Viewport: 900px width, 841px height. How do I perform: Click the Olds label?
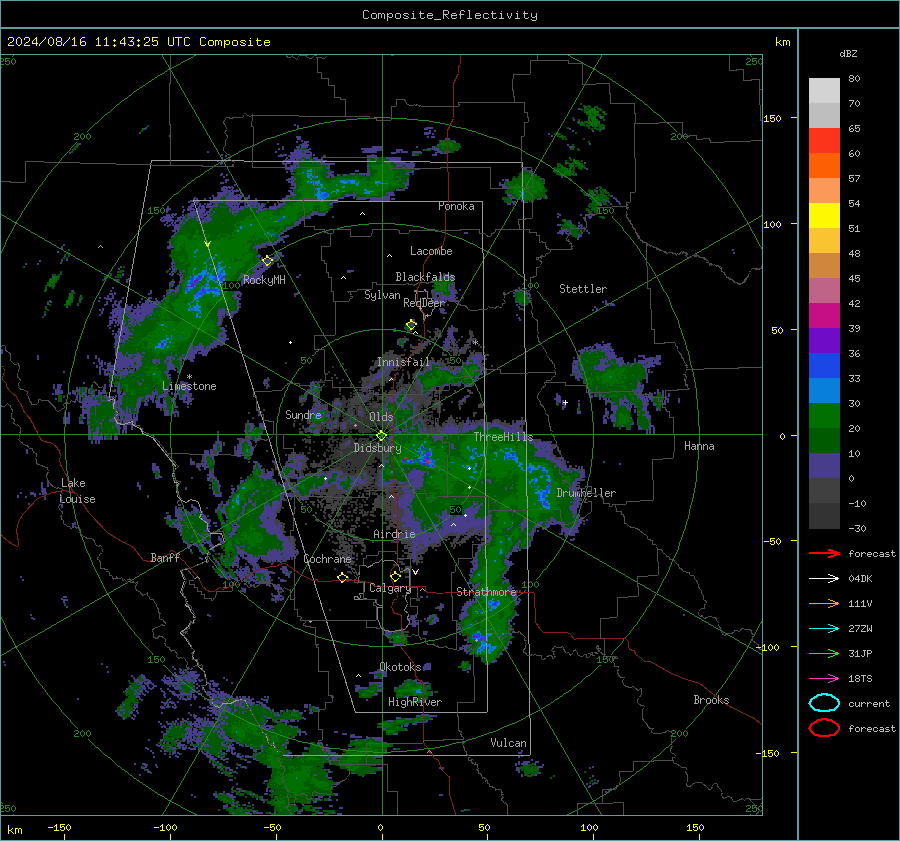click(381, 417)
